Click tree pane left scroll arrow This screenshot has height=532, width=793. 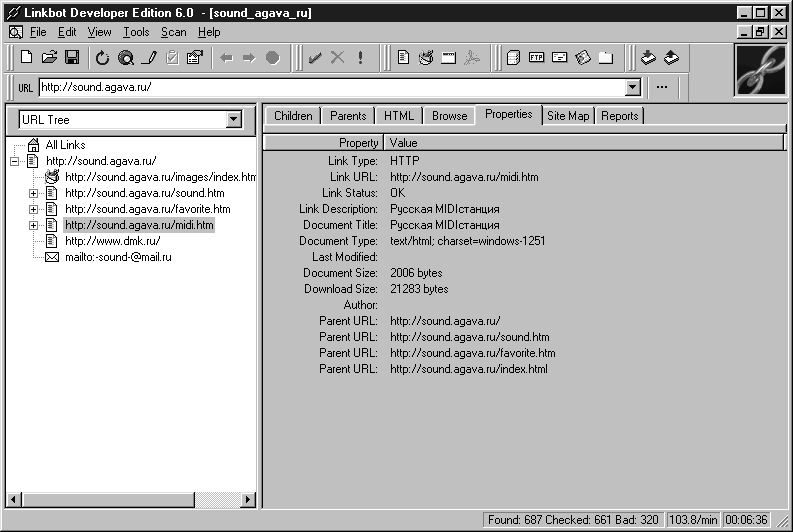point(14,500)
